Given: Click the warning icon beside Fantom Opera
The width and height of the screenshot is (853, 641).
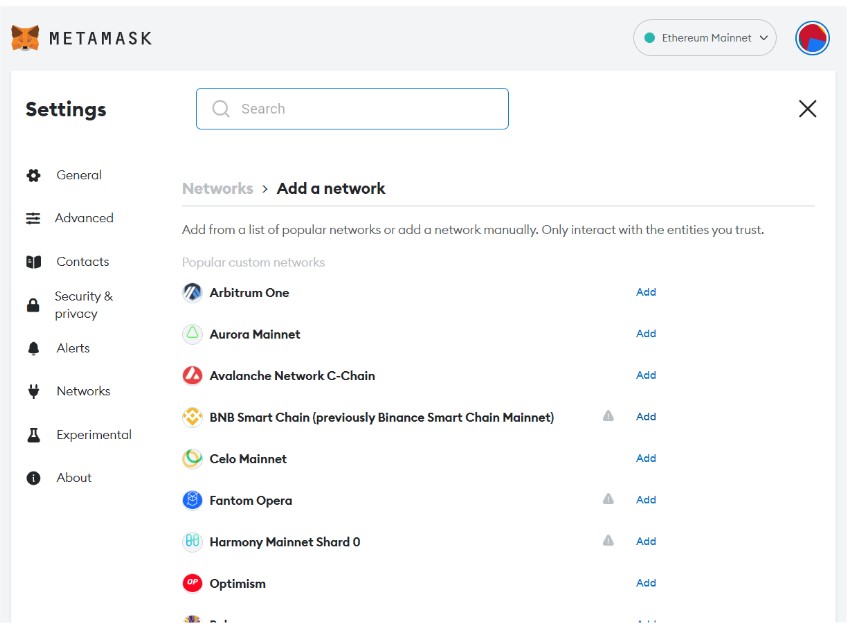Looking at the screenshot, I should 608,499.
